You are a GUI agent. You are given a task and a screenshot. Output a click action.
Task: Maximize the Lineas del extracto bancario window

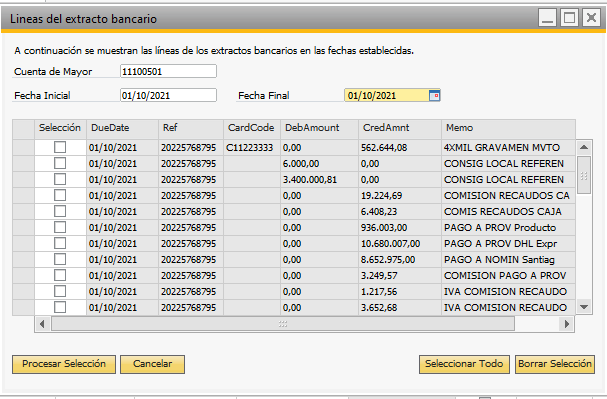569,18
